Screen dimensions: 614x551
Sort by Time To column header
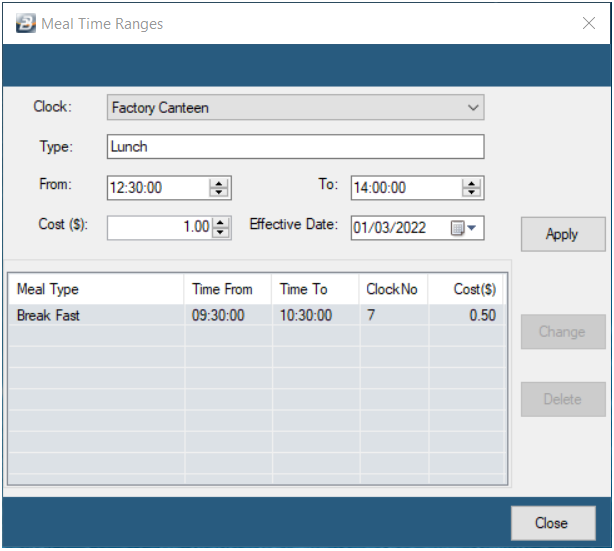(x=315, y=289)
